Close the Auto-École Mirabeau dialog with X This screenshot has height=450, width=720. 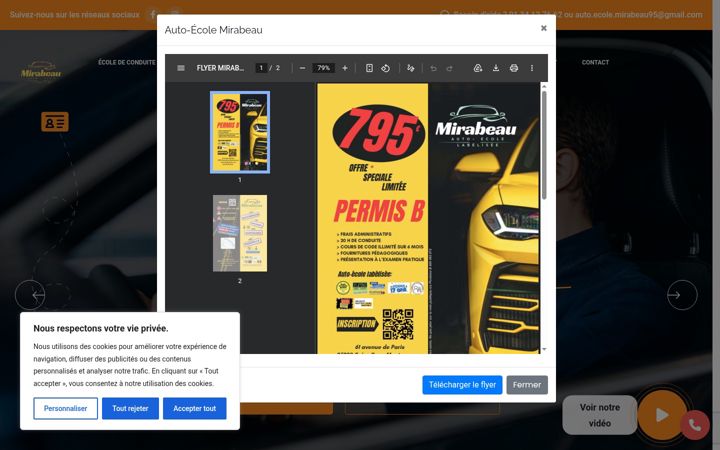[544, 28]
